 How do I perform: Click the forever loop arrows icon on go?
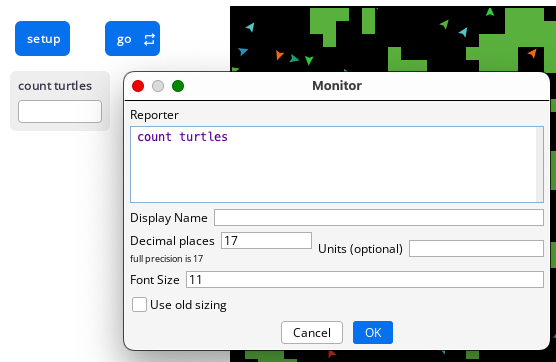(x=149, y=39)
